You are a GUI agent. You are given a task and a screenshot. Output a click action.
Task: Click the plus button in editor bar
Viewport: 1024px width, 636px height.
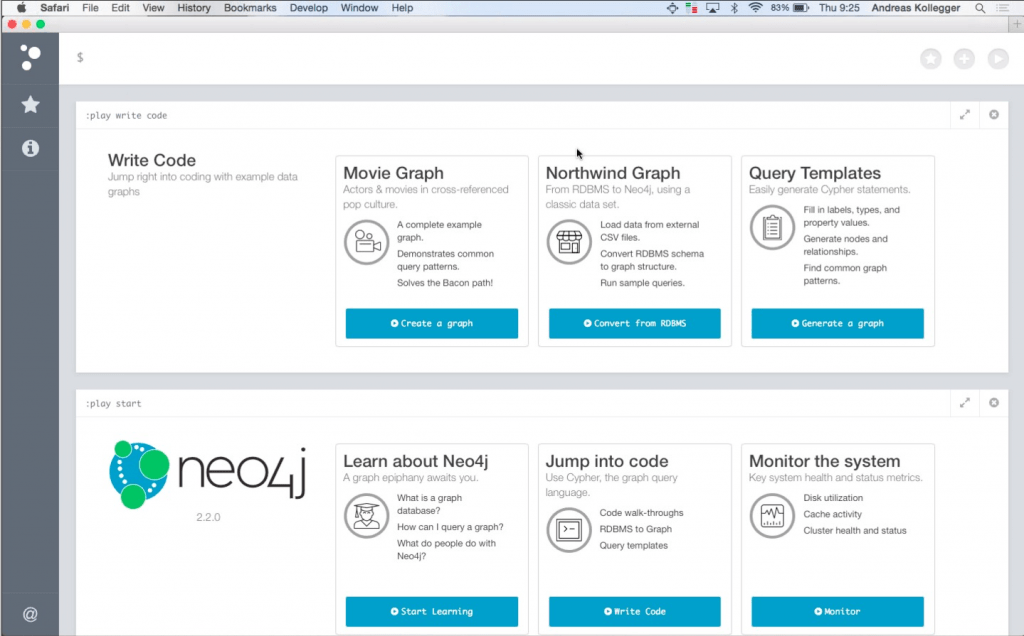pos(964,59)
